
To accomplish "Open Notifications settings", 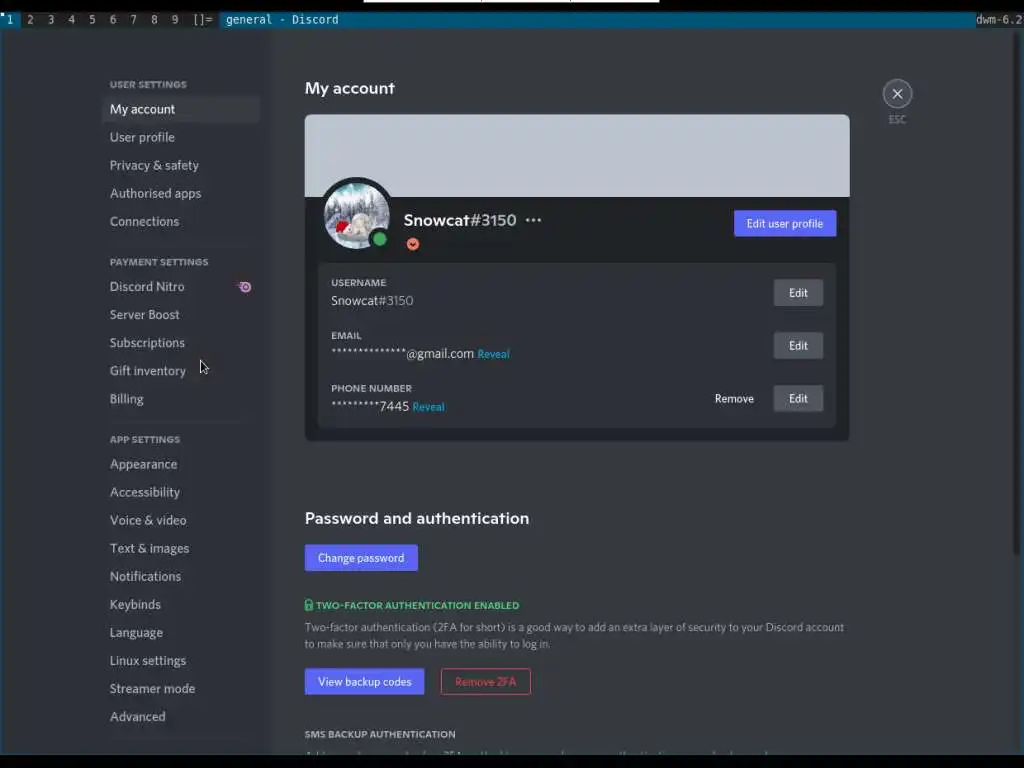I will pos(181,577).
